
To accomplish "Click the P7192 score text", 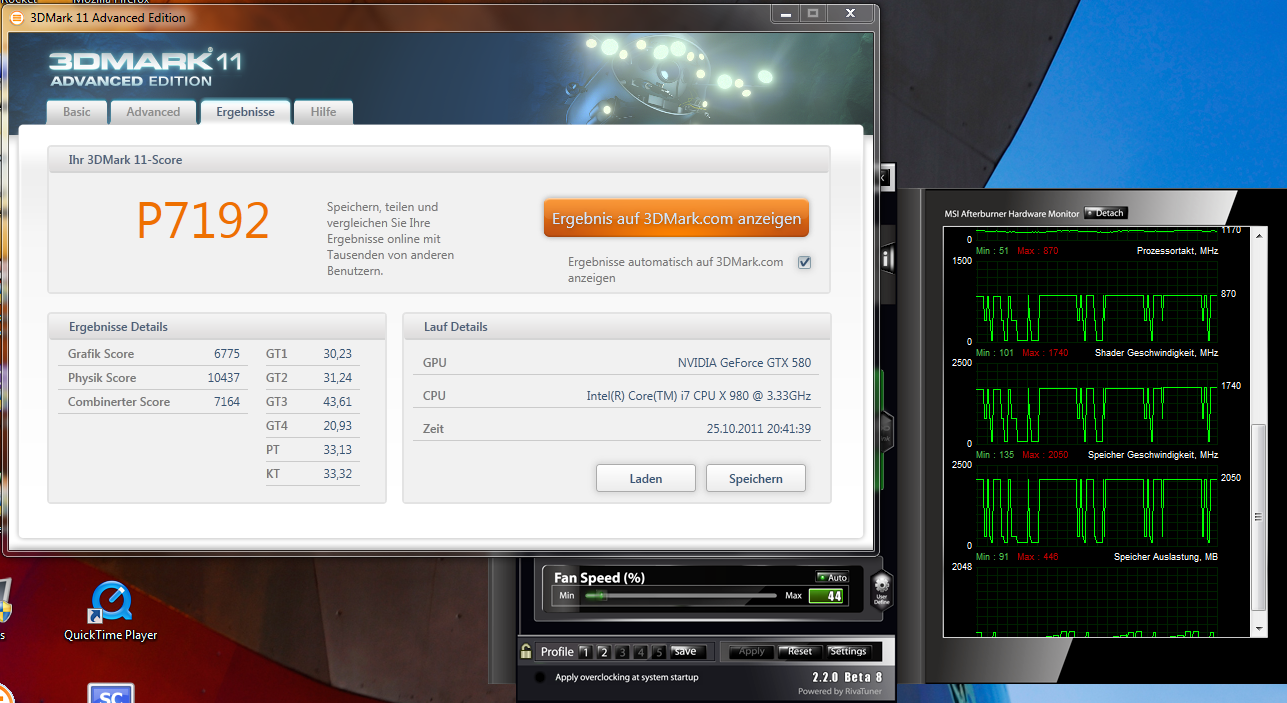I will 203,221.
